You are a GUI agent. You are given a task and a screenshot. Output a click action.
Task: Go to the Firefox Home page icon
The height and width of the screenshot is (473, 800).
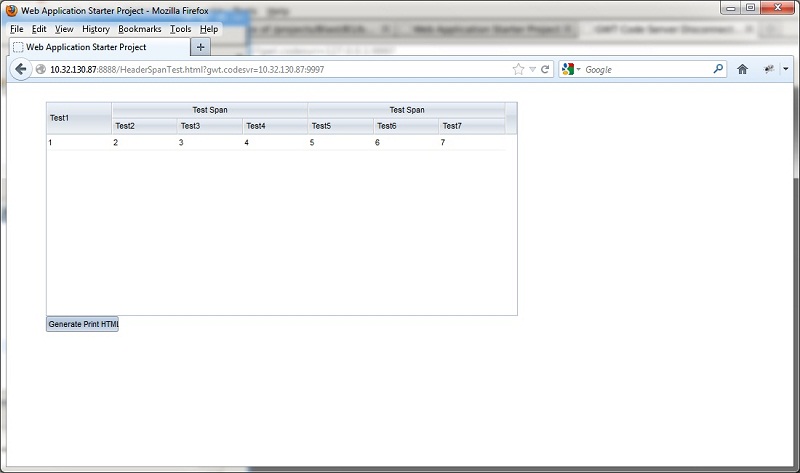[743, 70]
